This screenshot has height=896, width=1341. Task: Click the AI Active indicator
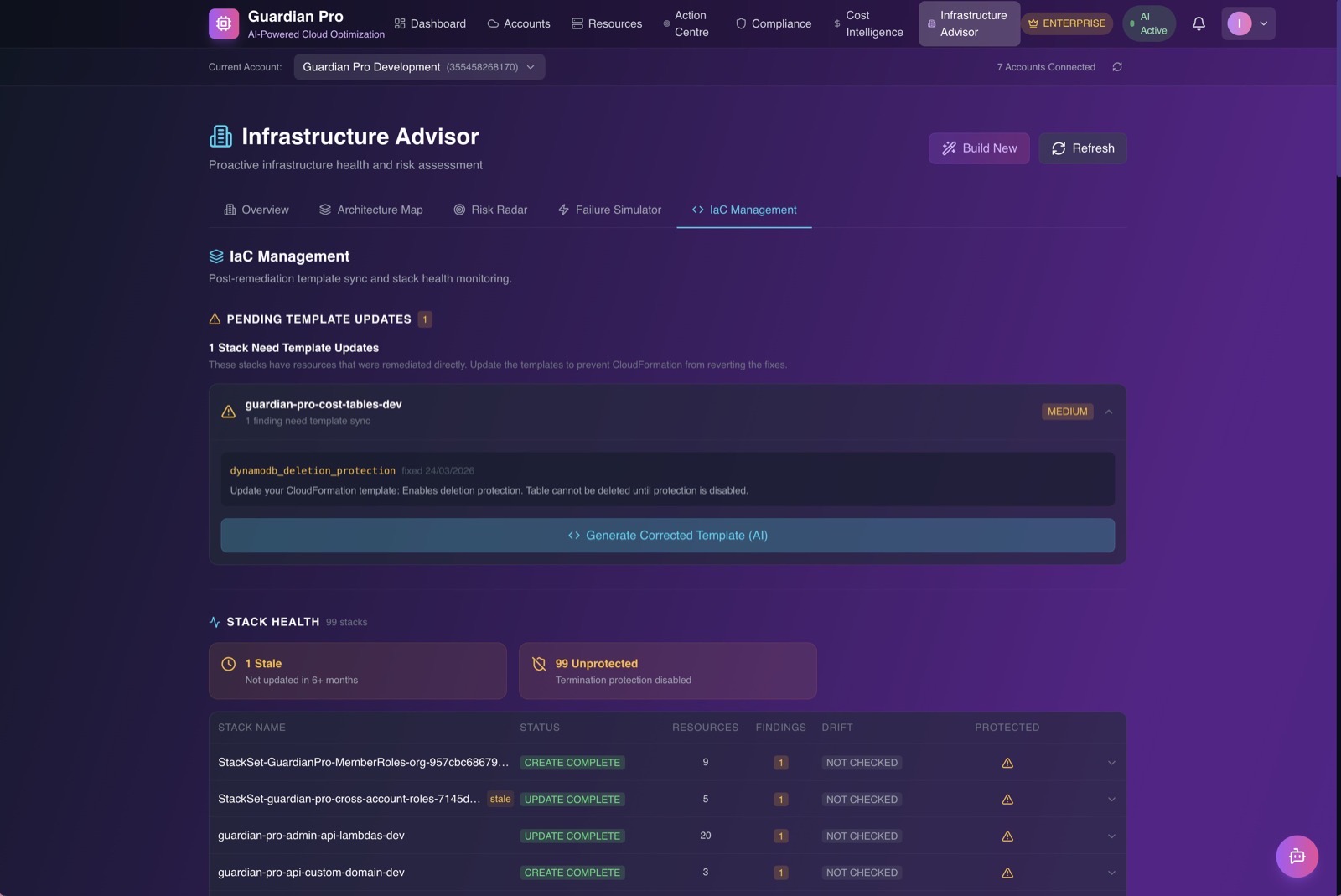[x=1148, y=23]
